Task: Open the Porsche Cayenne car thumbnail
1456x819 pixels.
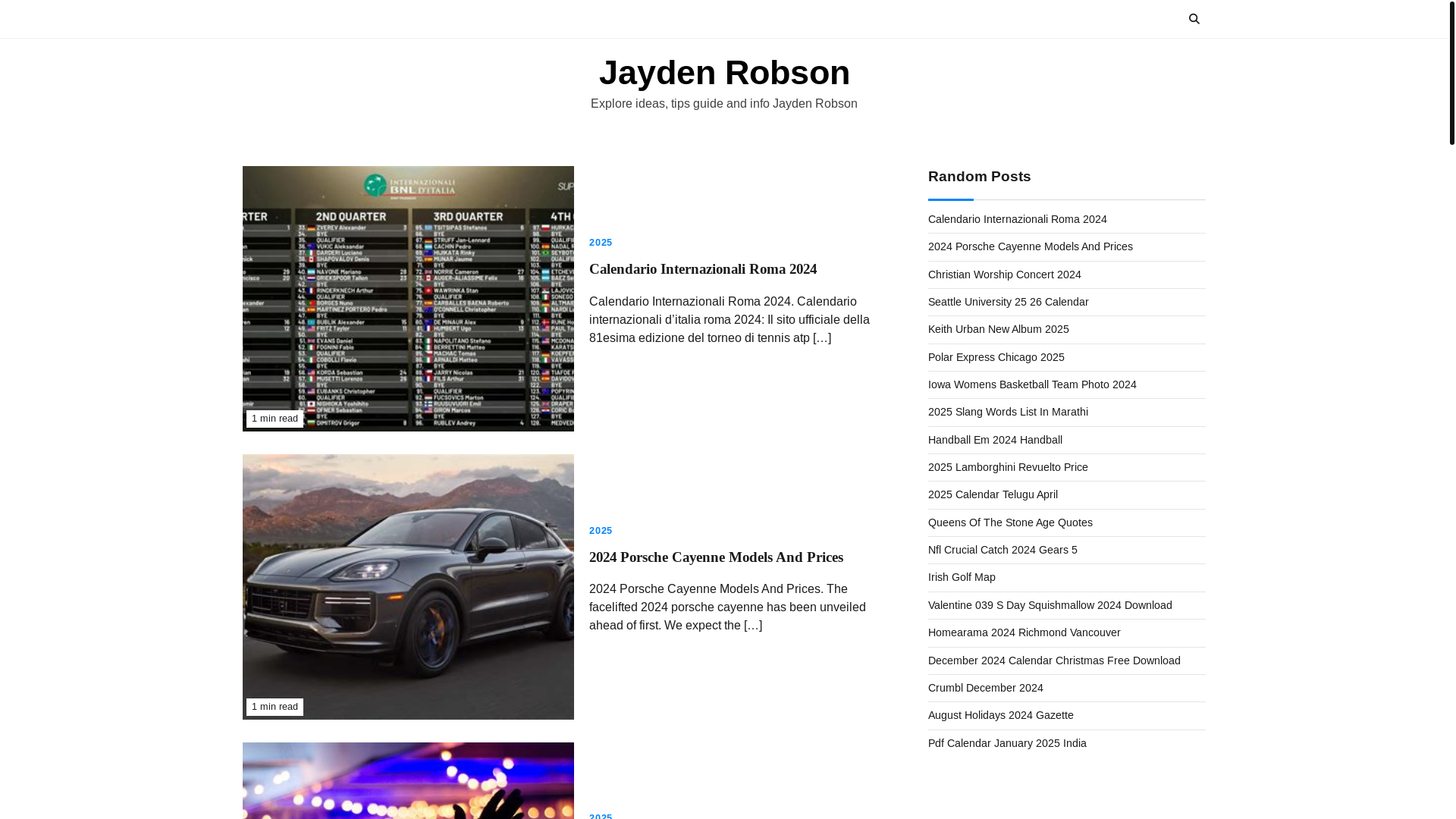Action: coord(408,587)
